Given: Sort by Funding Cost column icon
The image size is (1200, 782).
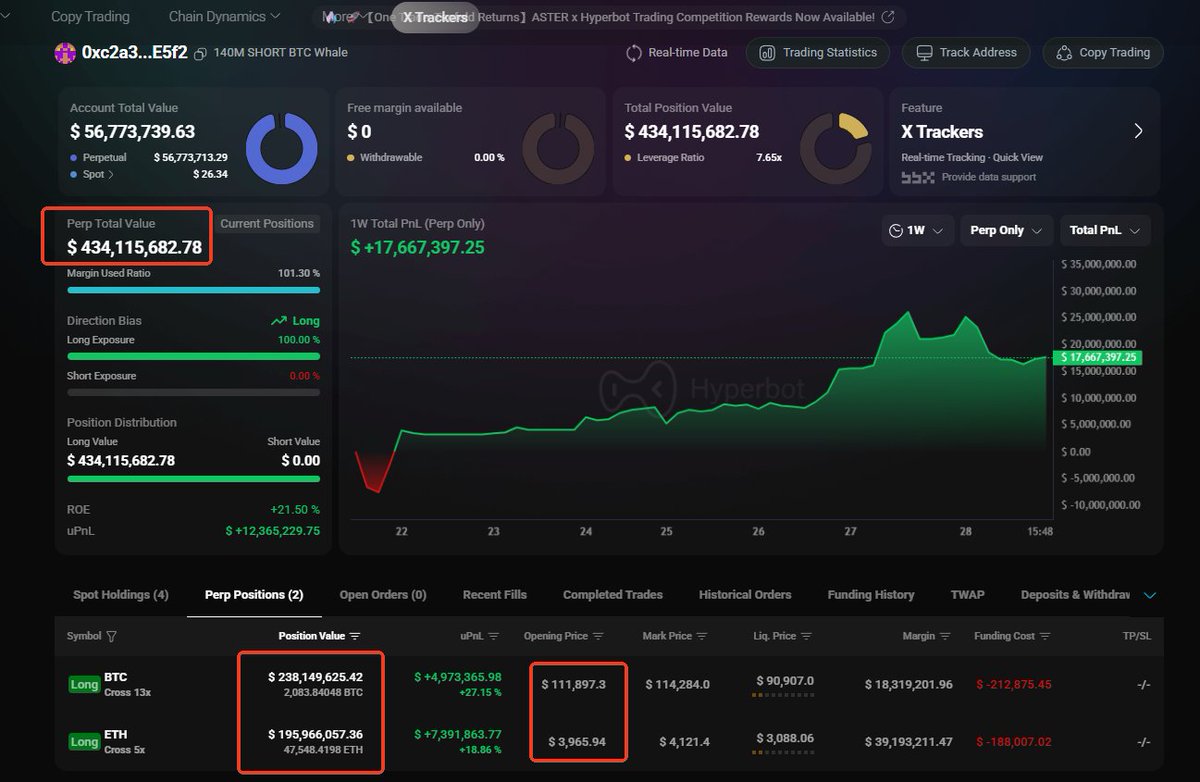Looking at the screenshot, I should [x=1045, y=636].
